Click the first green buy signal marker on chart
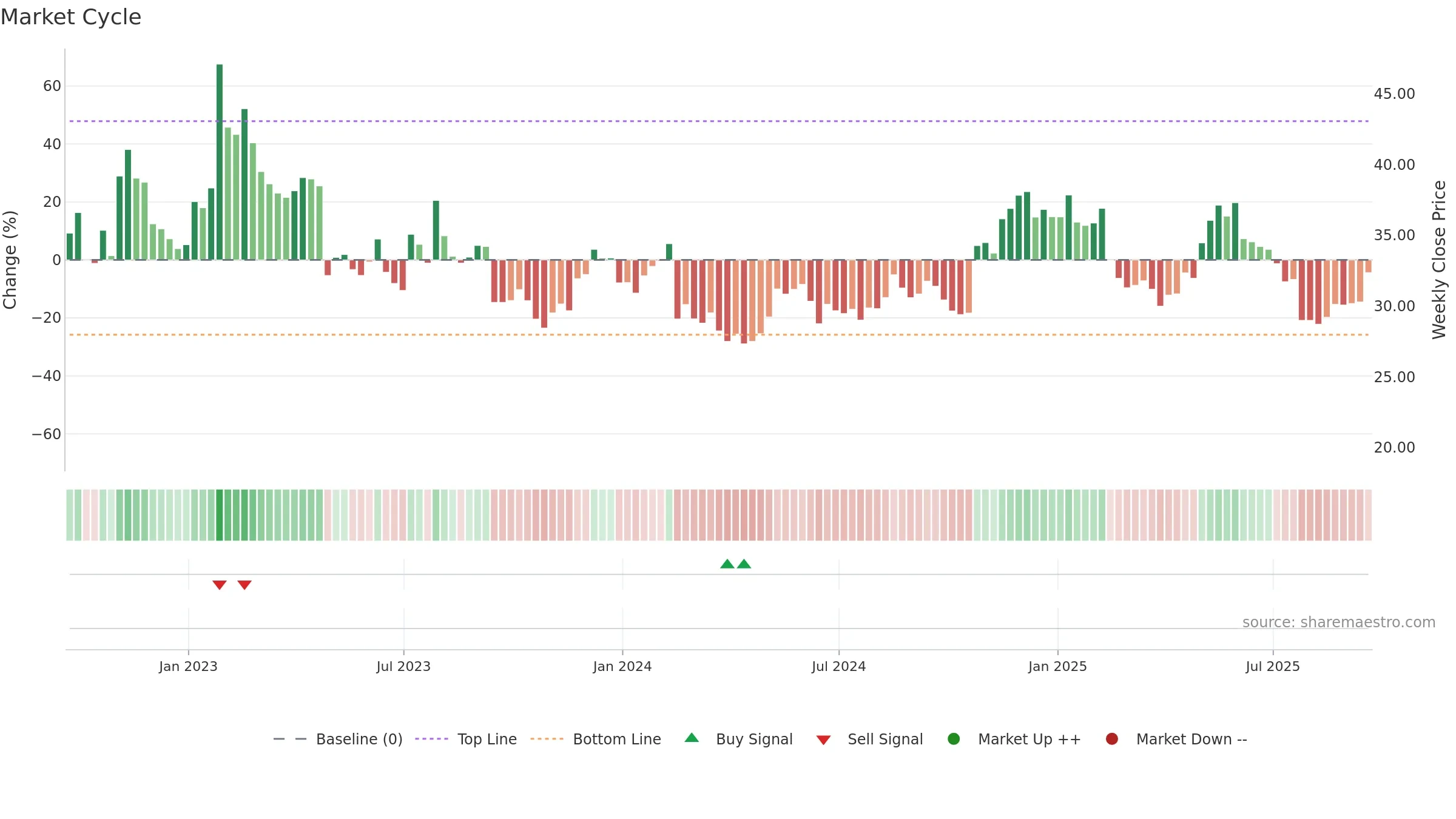 pos(727,564)
